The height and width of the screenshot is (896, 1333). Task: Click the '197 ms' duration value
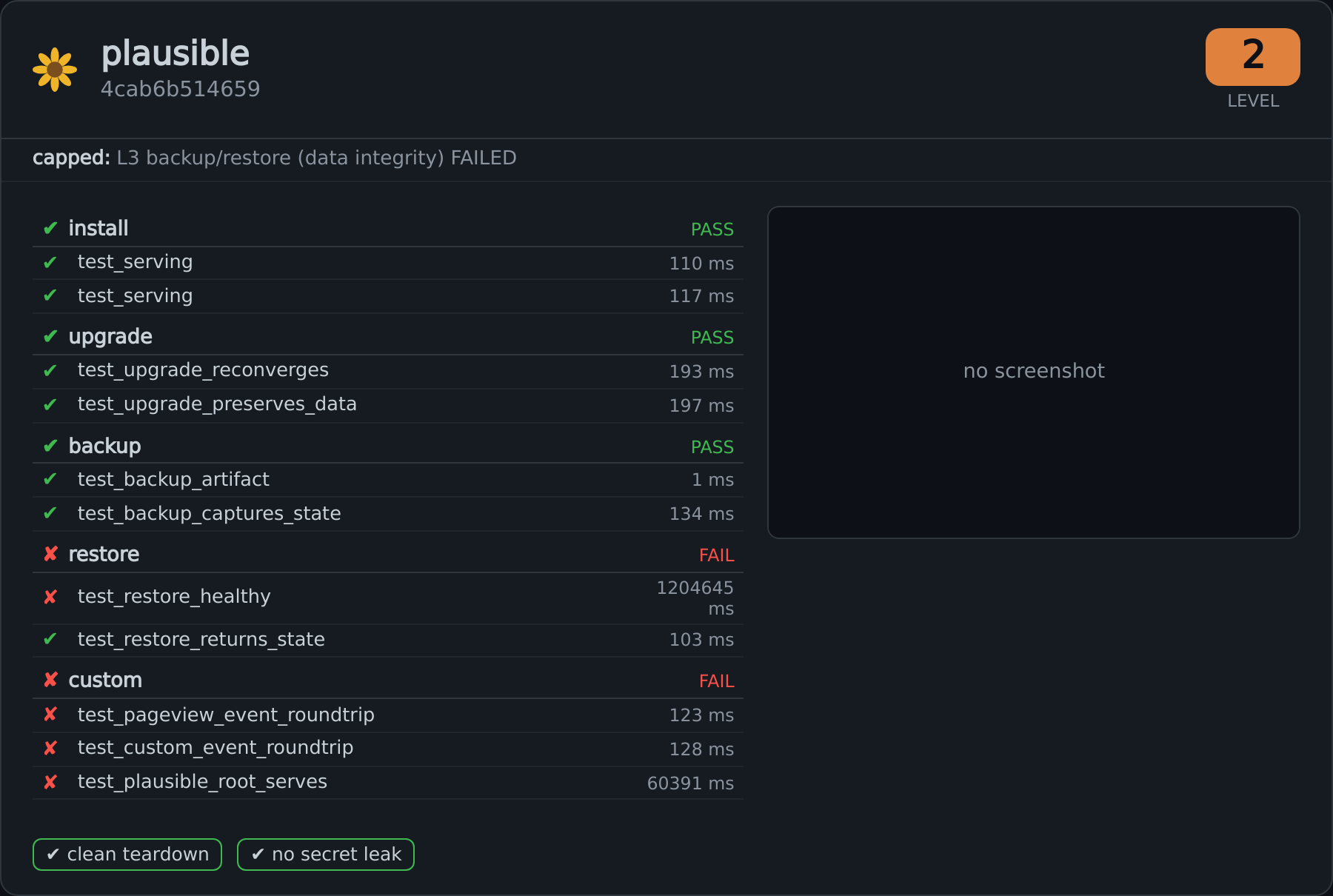[x=702, y=406]
